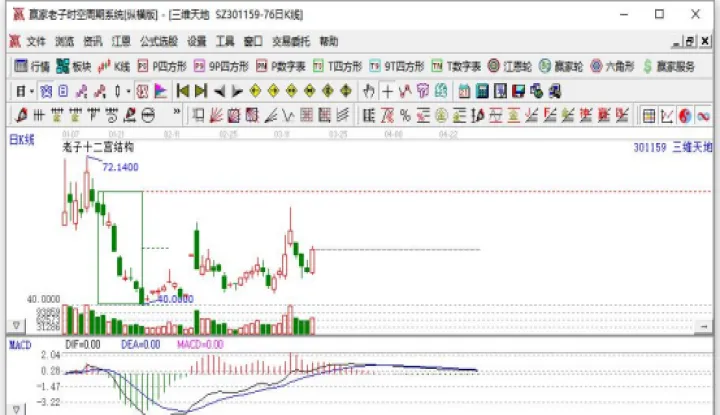
Task: Click the scroll-right arrow beside volume panel
Action: point(703,326)
